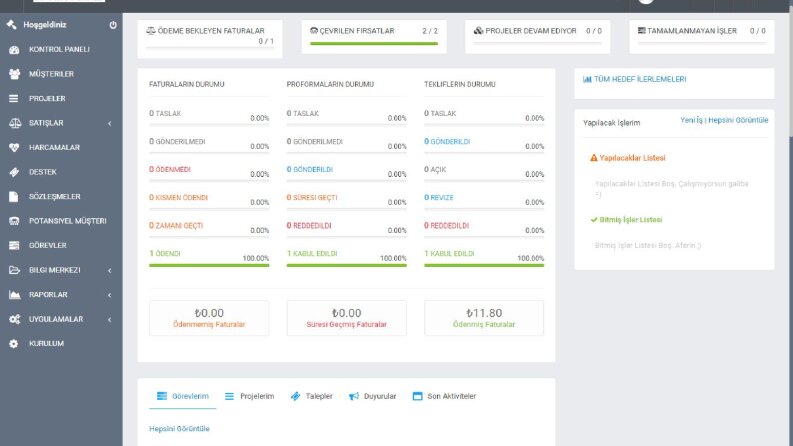
Task: Click the Raporlar chart icon
Action: point(14,294)
